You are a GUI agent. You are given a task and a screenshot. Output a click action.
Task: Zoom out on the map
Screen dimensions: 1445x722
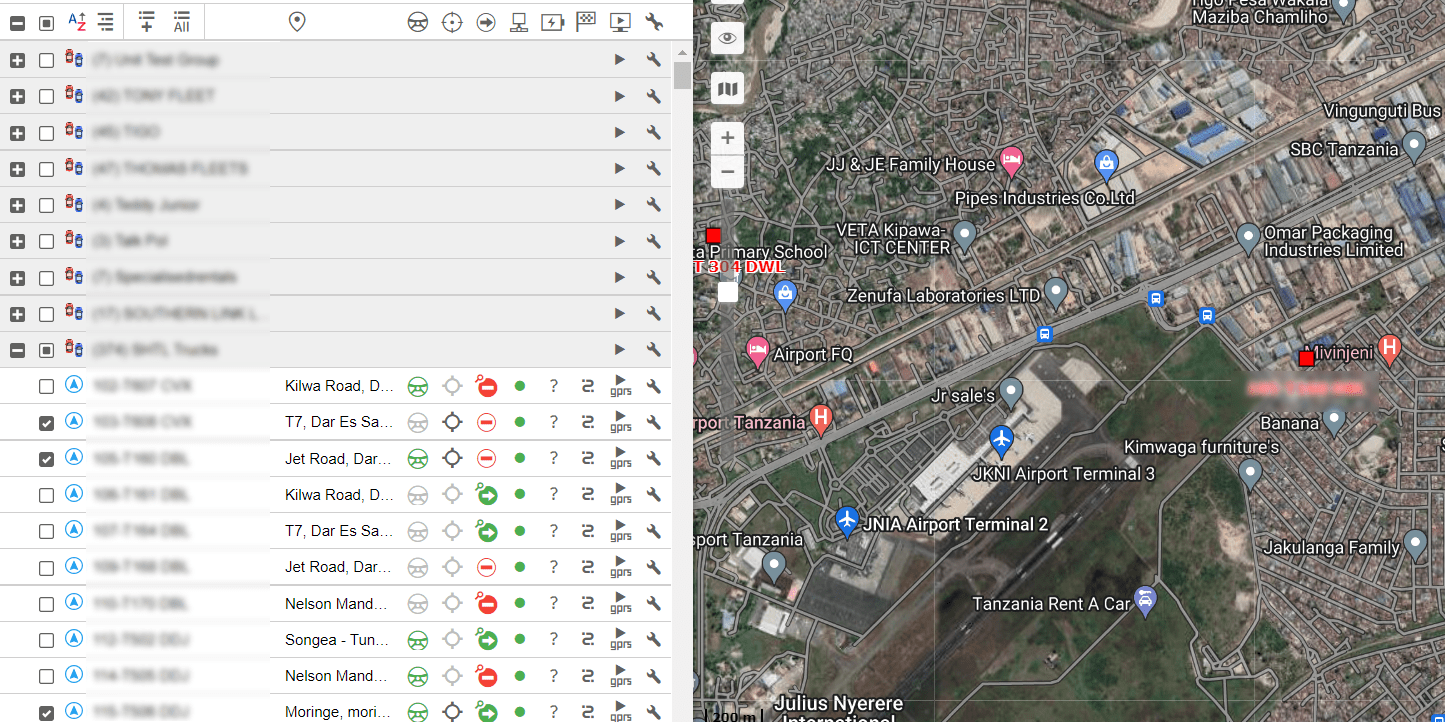coord(728,172)
